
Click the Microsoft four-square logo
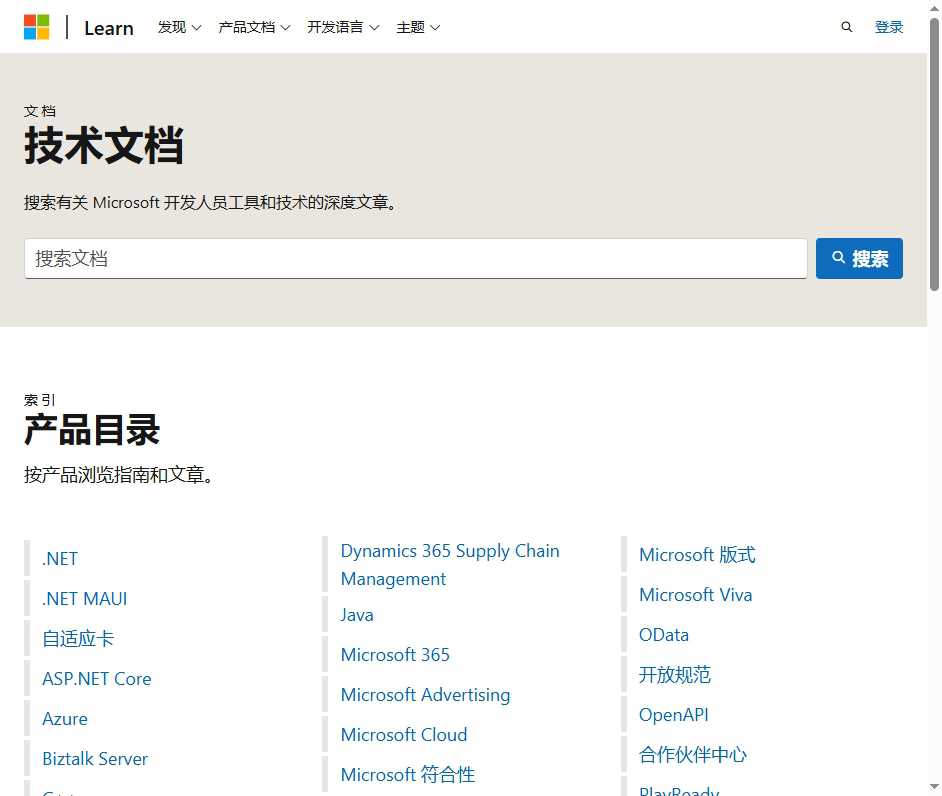[x=37, y=27]
